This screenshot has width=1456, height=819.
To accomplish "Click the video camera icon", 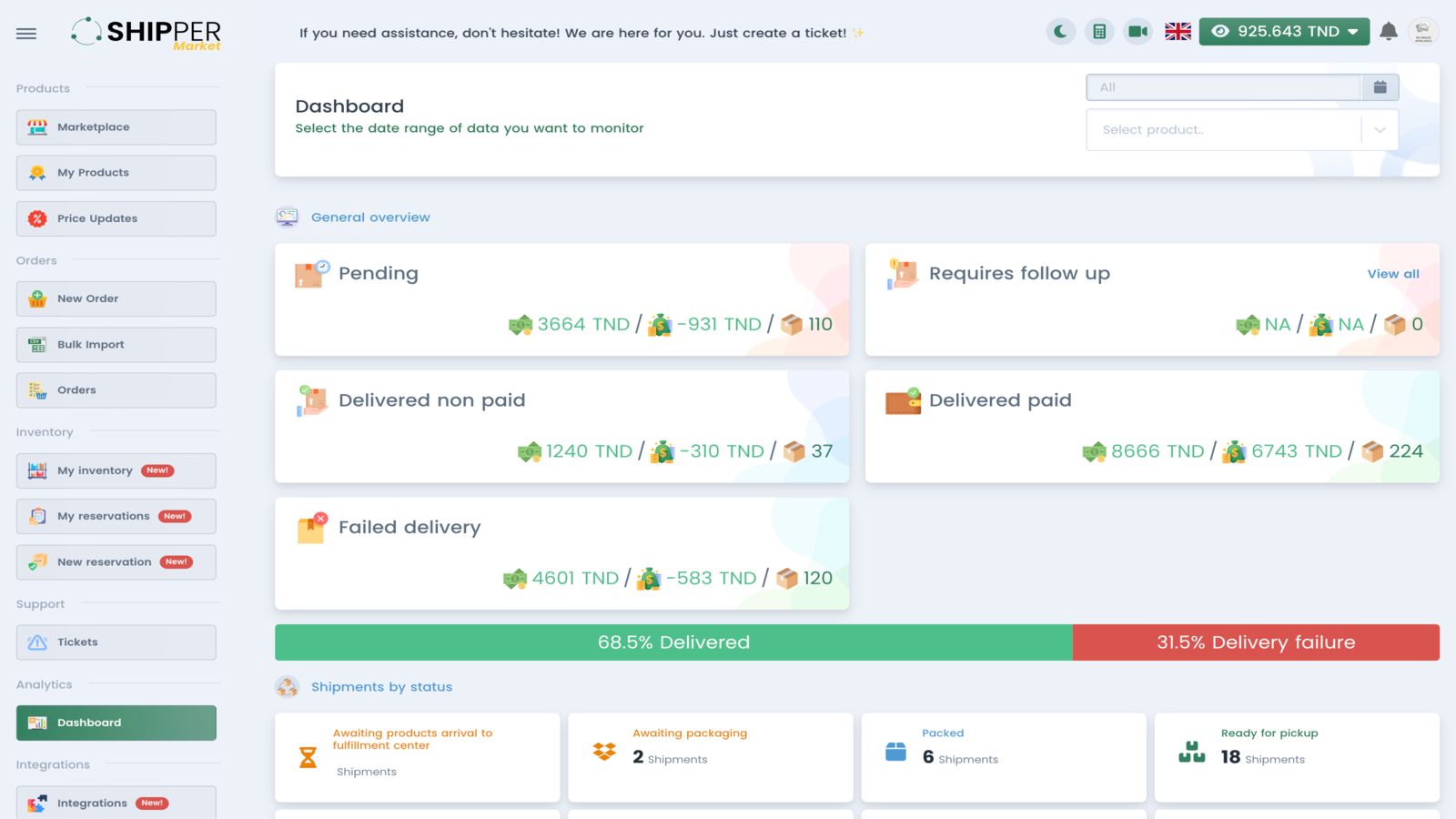I will (x=1137, y=32).
